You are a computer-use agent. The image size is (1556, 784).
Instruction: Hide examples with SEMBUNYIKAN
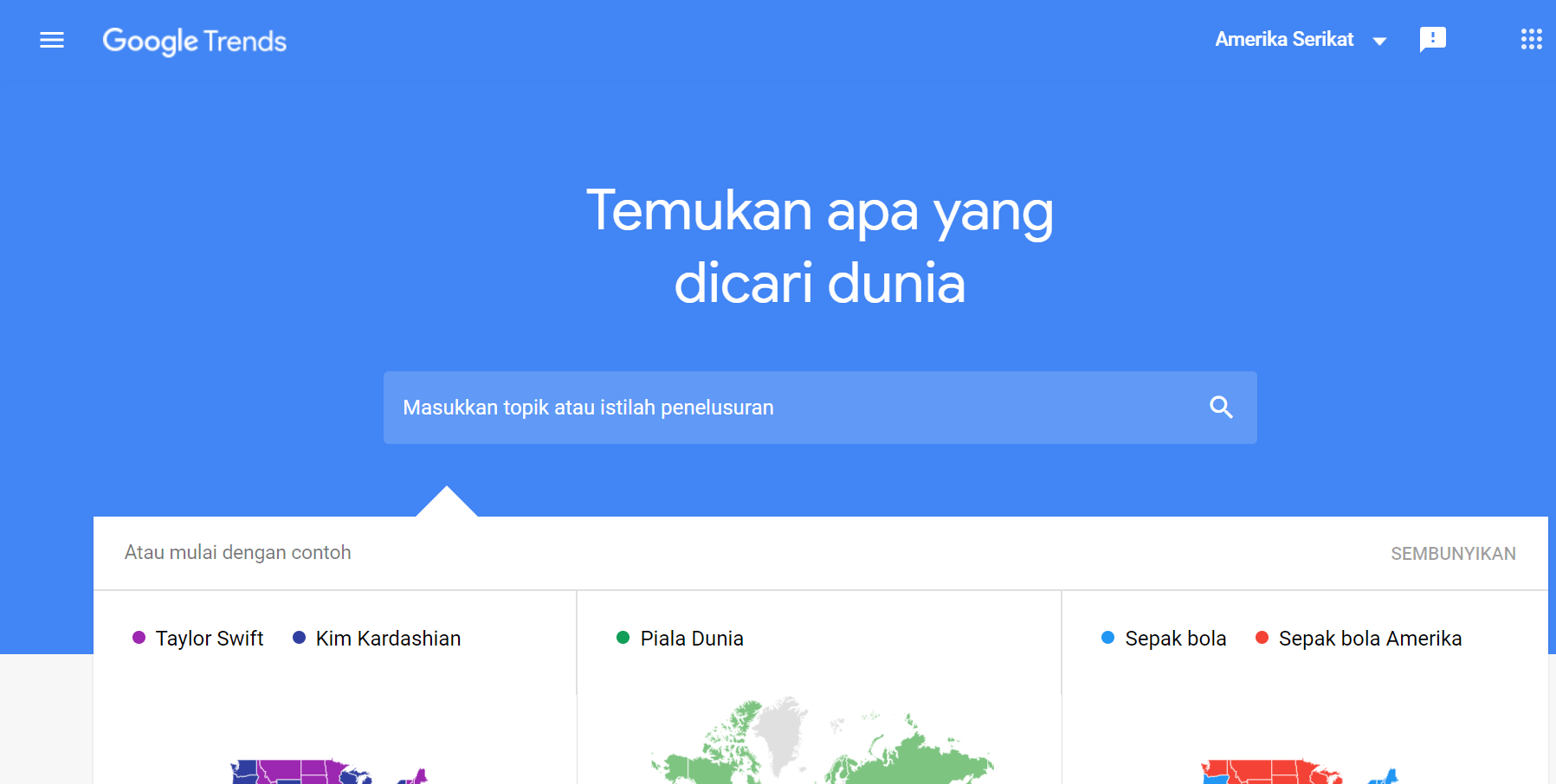pos(1453,554)
